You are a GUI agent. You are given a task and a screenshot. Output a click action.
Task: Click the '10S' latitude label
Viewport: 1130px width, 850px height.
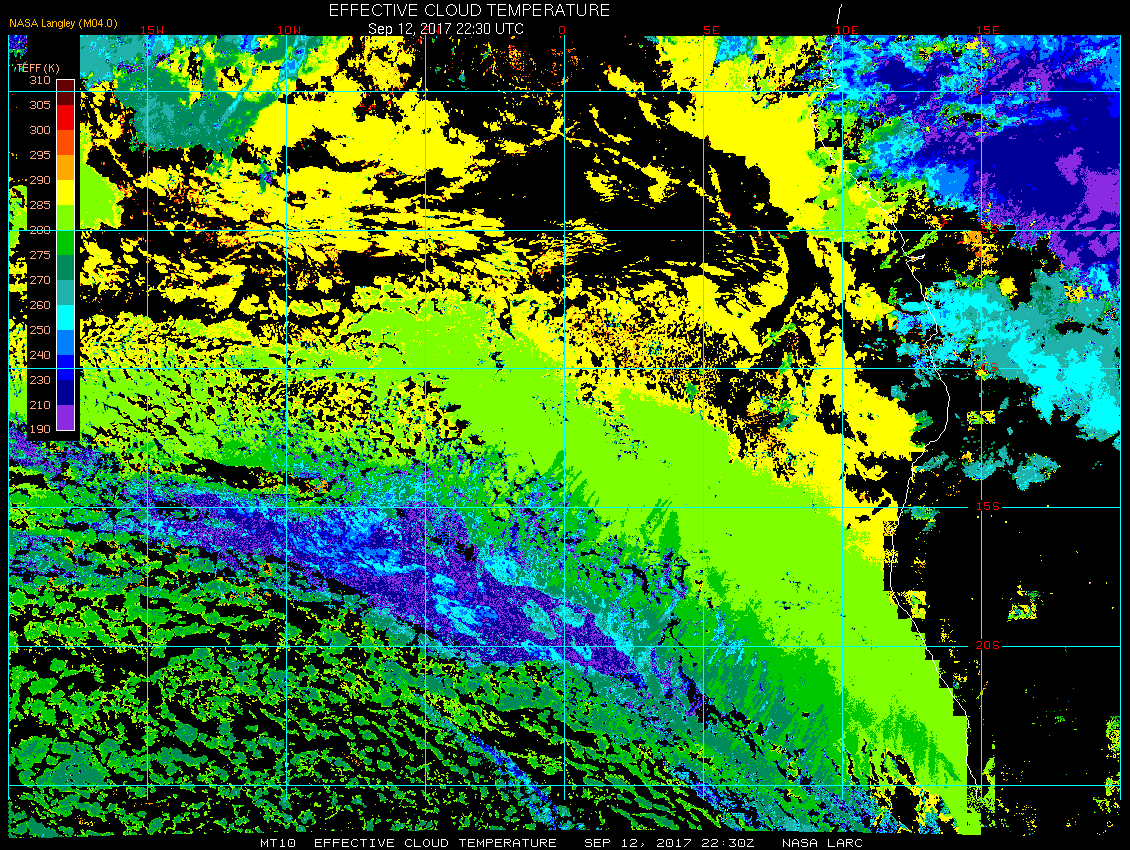point(987,368)
